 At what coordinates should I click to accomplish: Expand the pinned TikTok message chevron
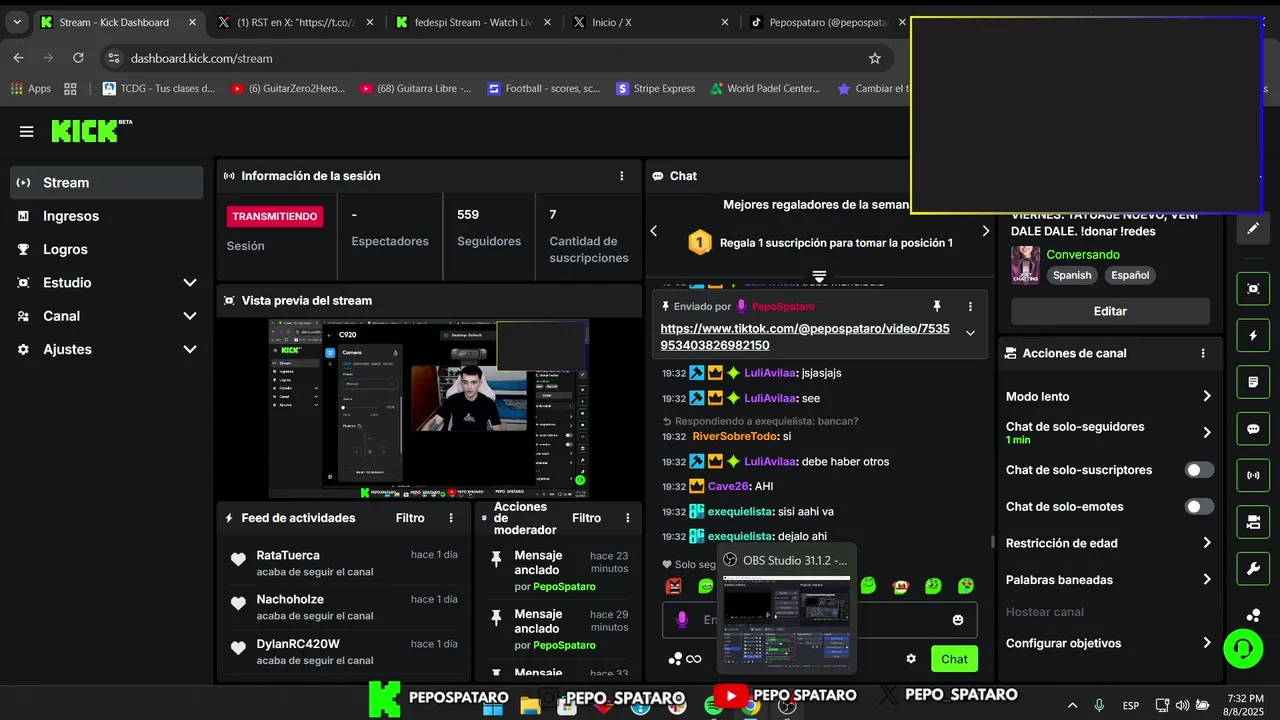(x=970, y=333)
